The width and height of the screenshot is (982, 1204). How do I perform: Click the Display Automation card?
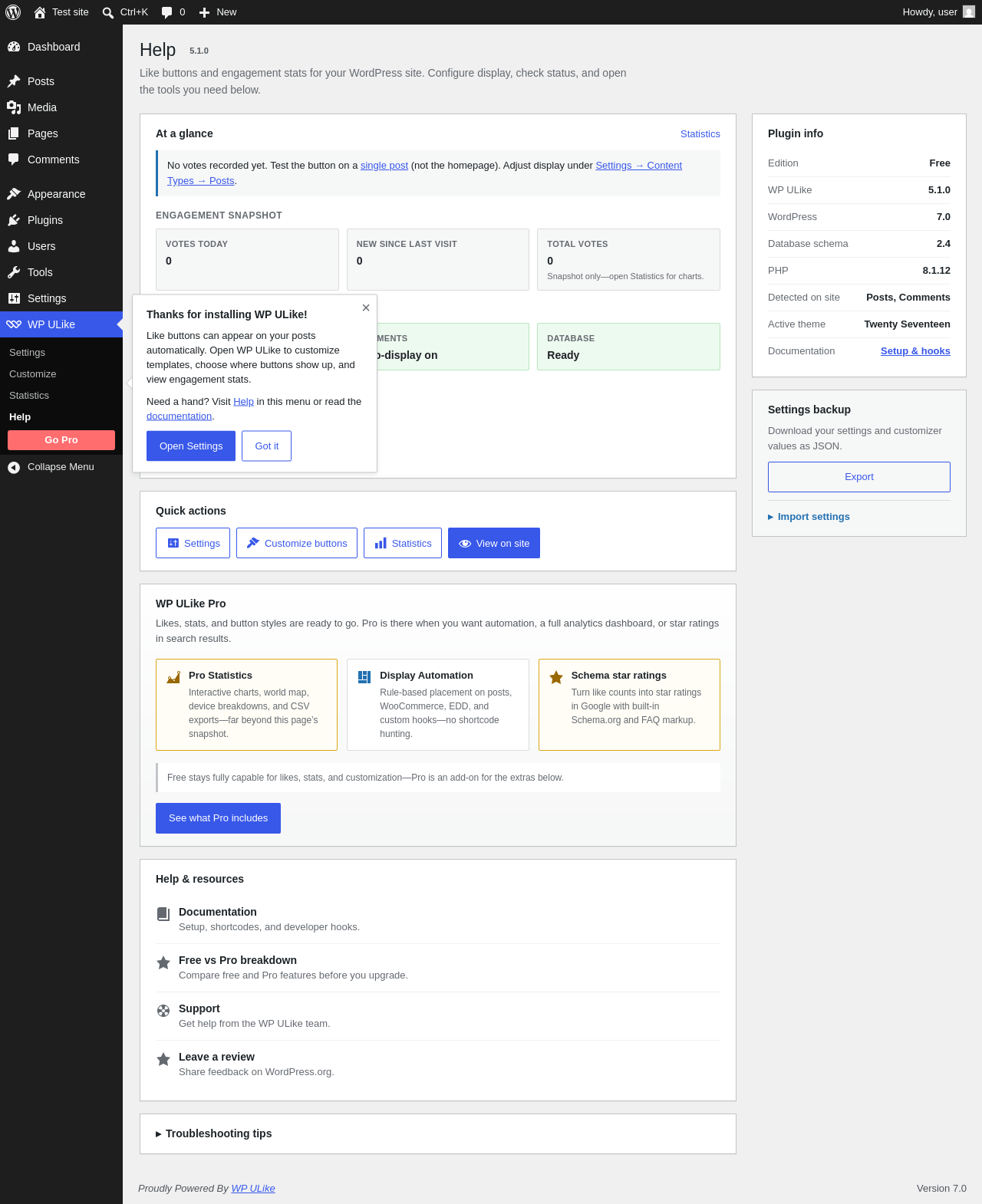pyautogui.click(x=438, y=705)
